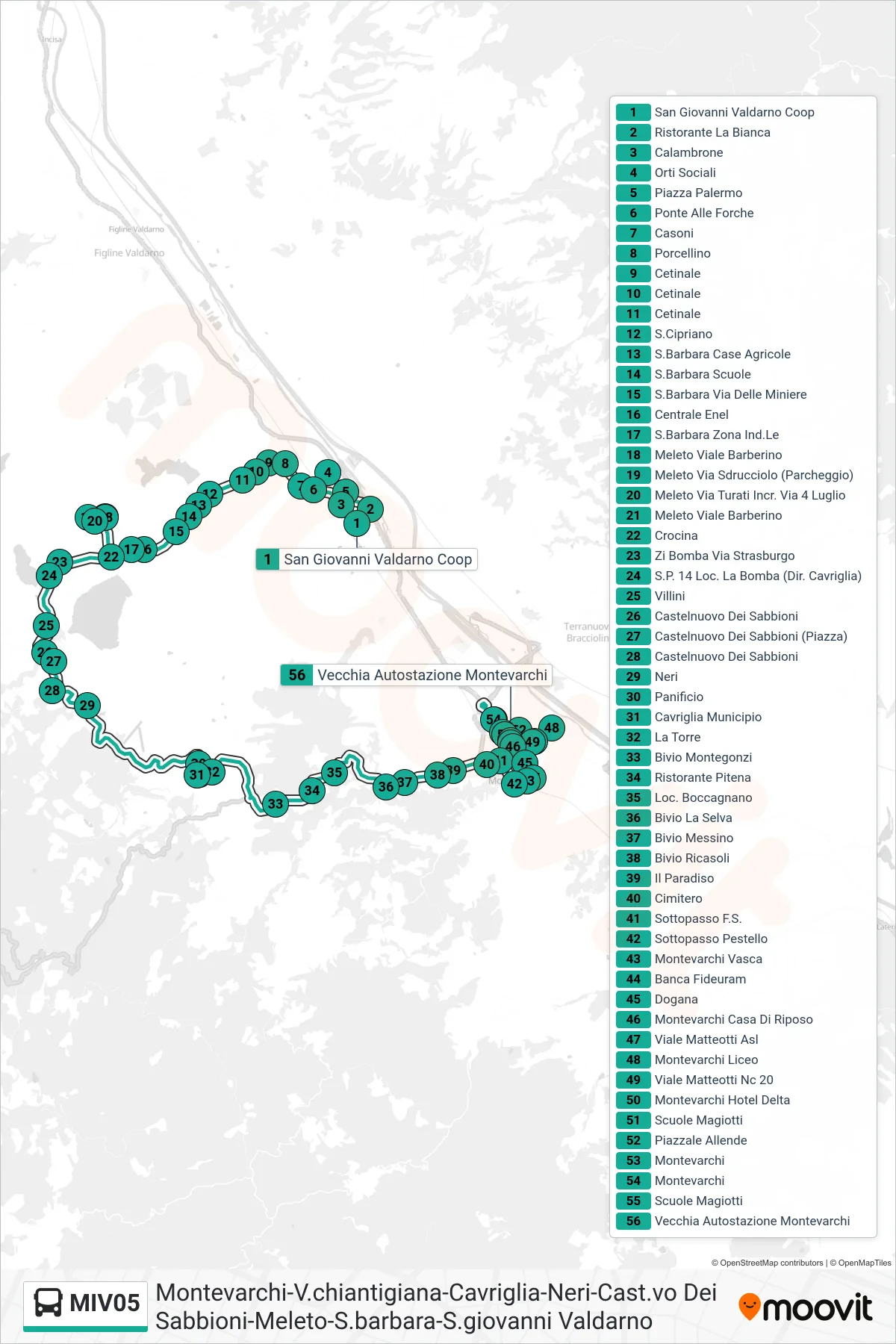Click stop marker 15 on the map
The width and height of the screenshot is (896, 1344).
pyautogui.click(x=176, y=532)
